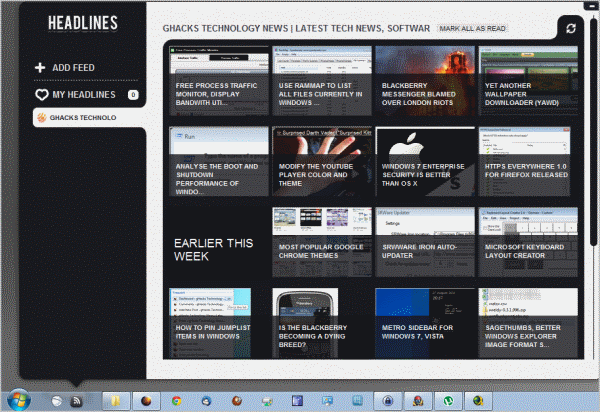Select the Ghacks Technolo feed tab
The width and height of the screenshot is (600, 412).
[x=88, y=119]
